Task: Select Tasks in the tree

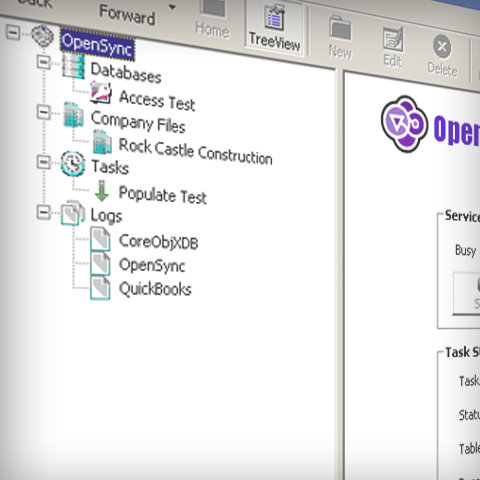Action: coord(110,167)
